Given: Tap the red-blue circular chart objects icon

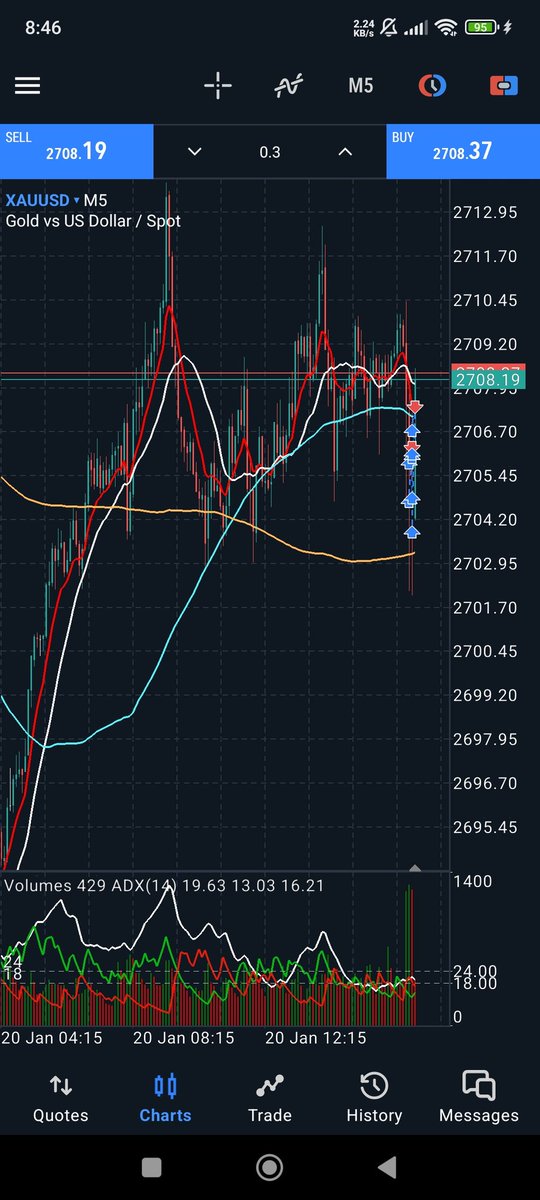Looking at the screenshot, I should point(432,86).
